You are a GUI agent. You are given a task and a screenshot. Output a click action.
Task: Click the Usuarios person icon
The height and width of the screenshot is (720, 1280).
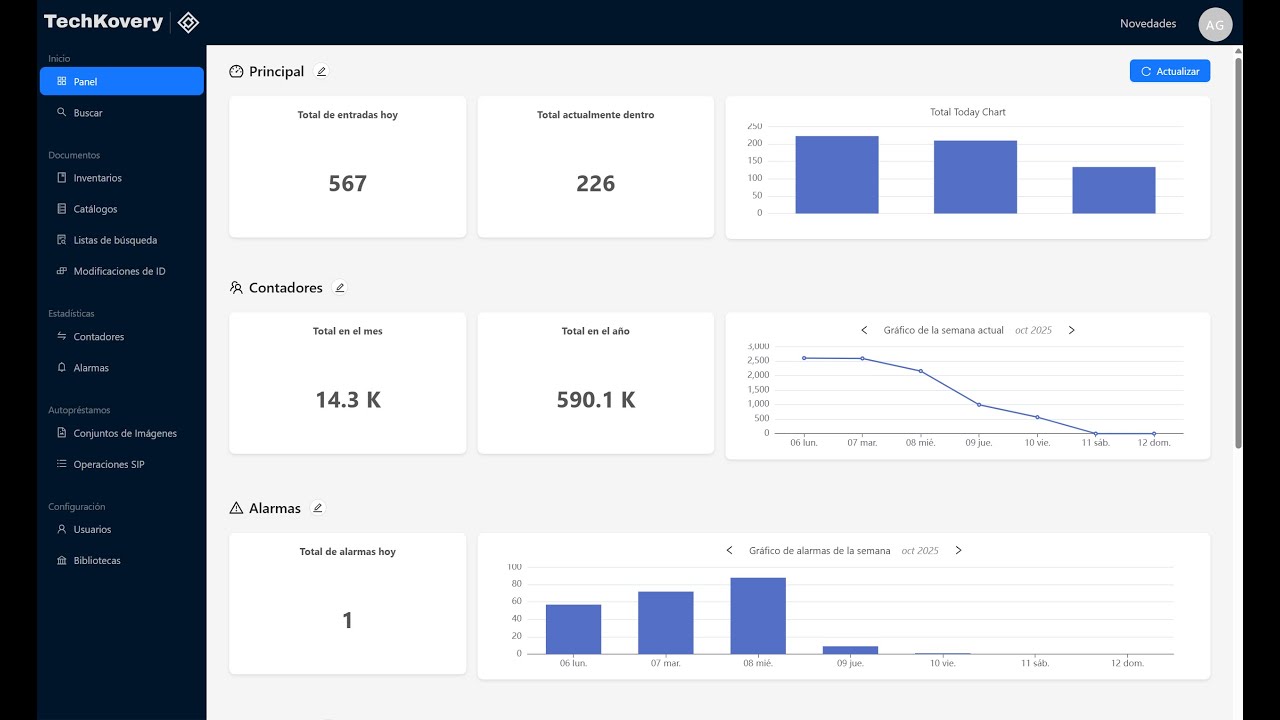click(62, 529)
